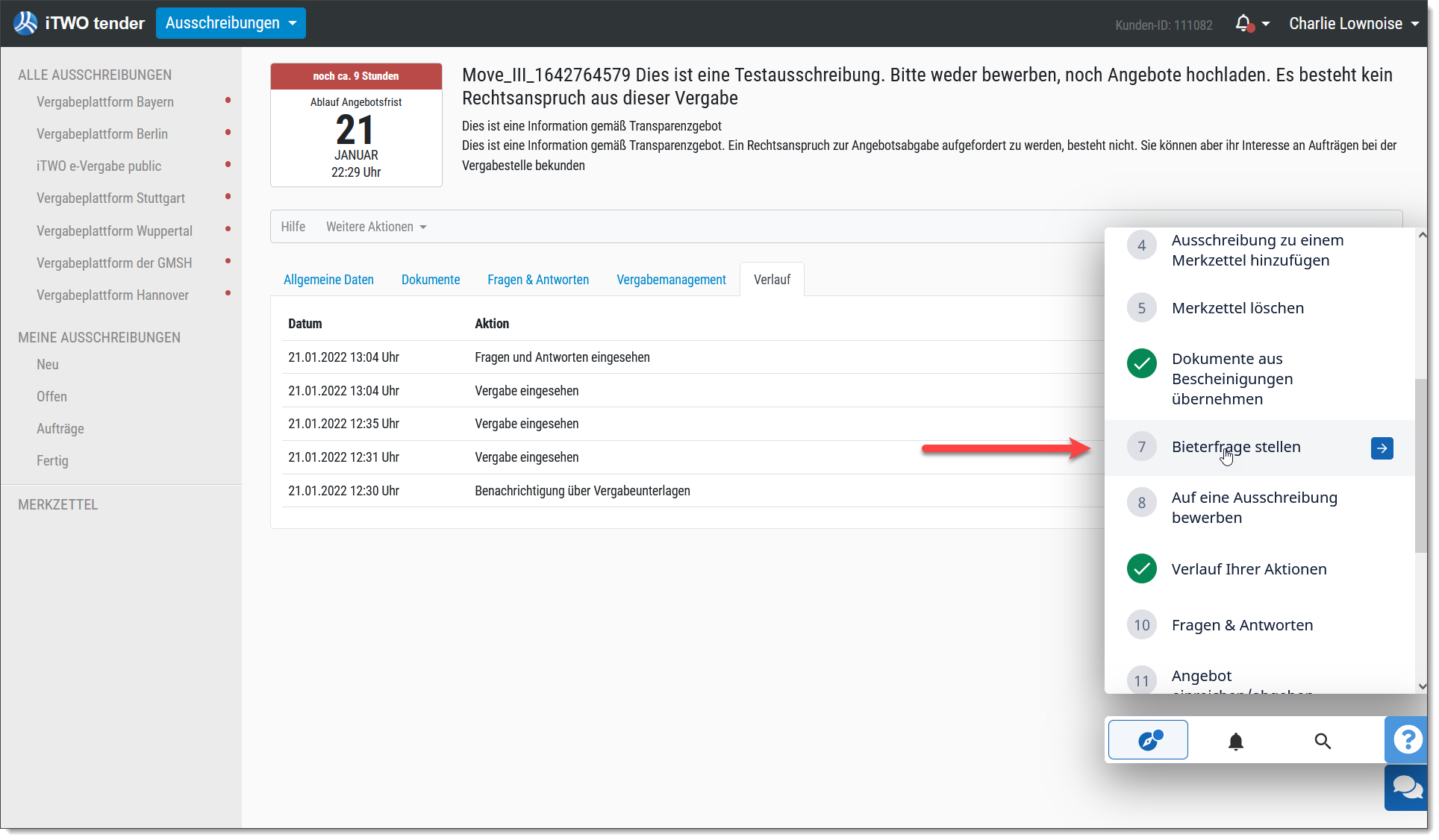
Task: Click the iTWO tender logo icon
Action: click(x=25, y=23)
